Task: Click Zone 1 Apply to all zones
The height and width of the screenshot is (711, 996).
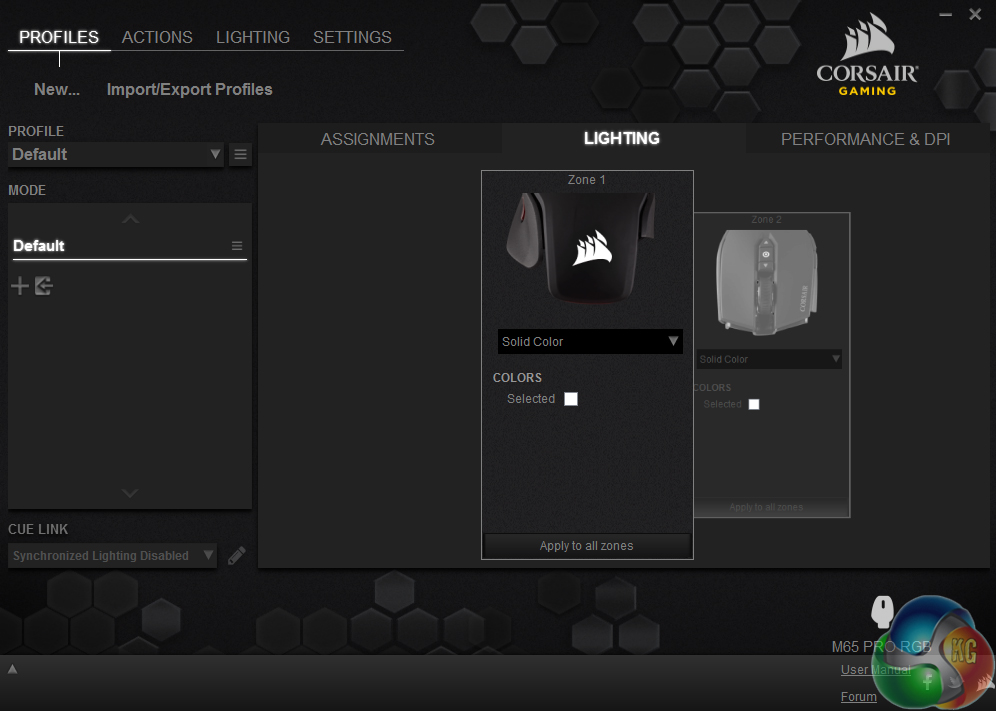Action: pos(587,546)
